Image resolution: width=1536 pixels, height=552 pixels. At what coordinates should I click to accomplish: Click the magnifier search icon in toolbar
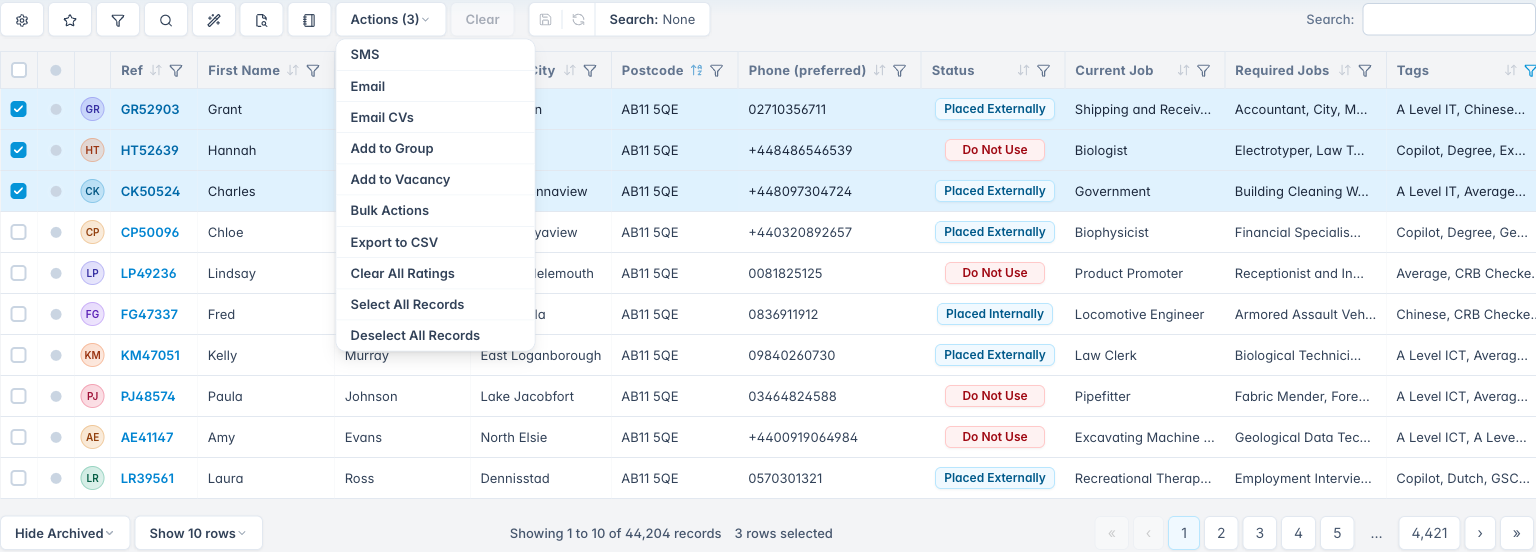166,20
